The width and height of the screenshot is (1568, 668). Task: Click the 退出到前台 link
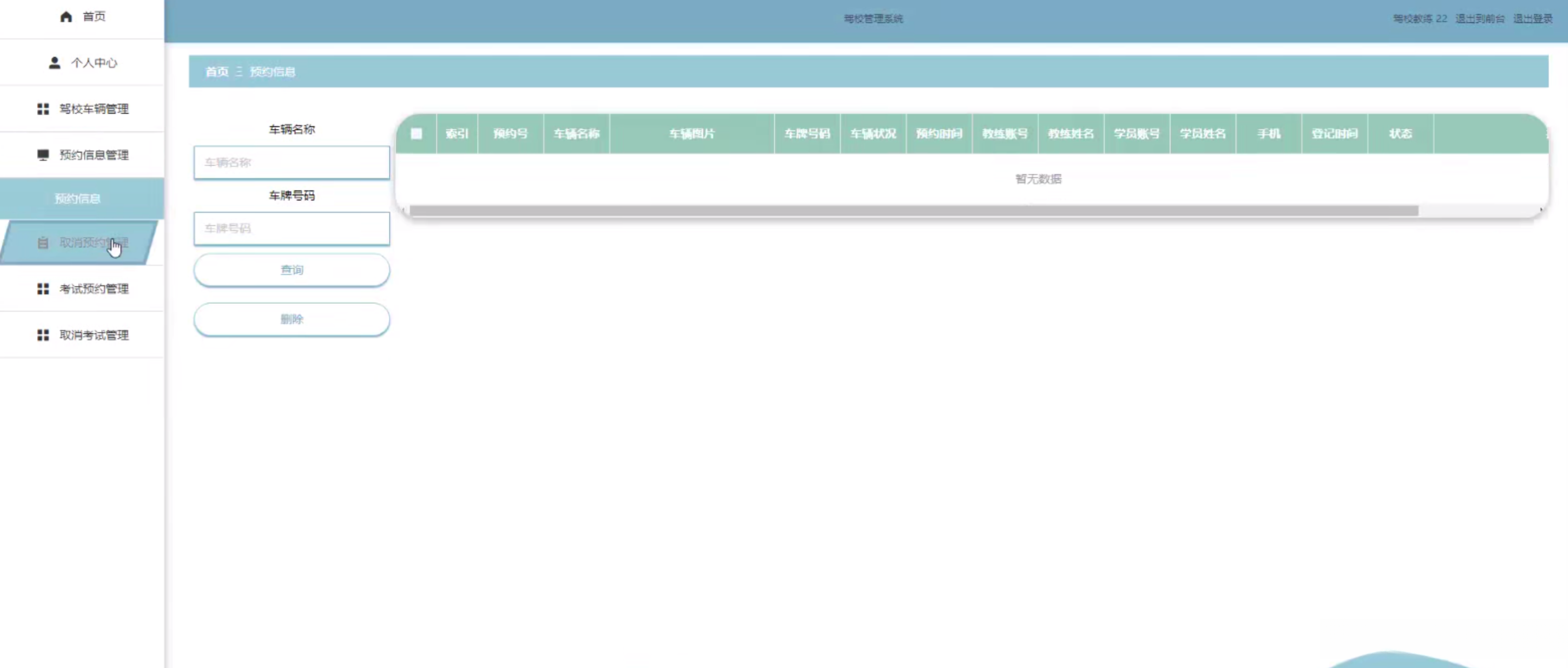pyautogui.click(x=1479, y=19)
